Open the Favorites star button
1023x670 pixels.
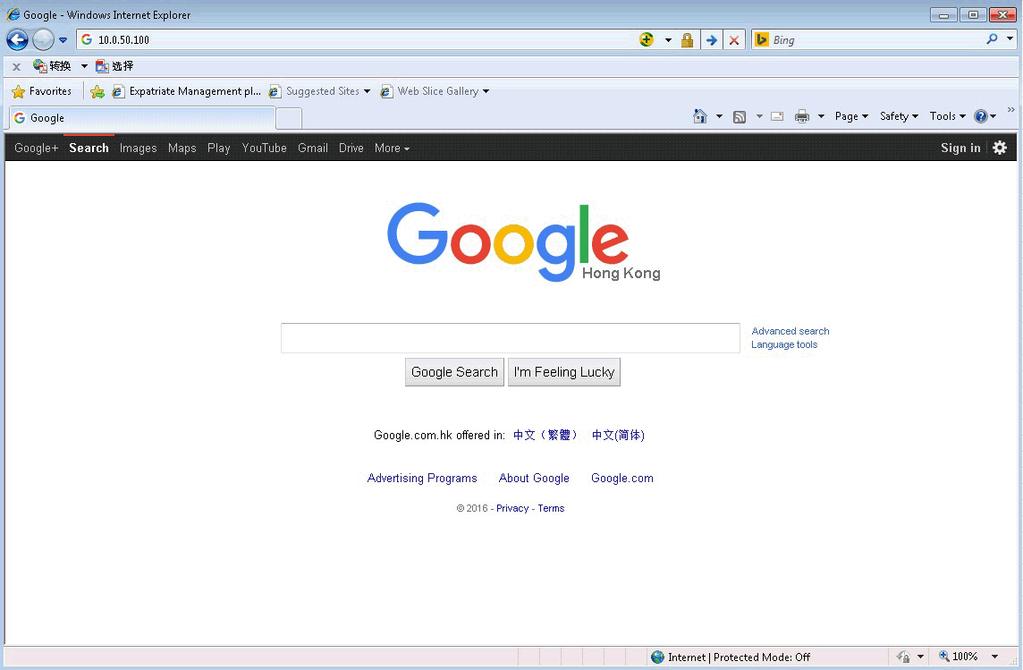click(x=42, y=91)
